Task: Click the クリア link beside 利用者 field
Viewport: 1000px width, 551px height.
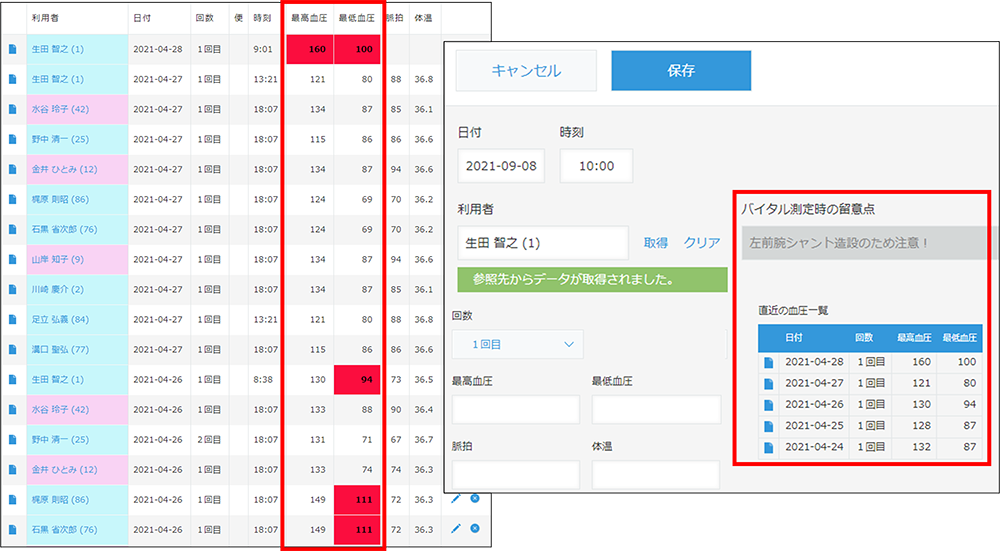Action: (x=702, y=243)
